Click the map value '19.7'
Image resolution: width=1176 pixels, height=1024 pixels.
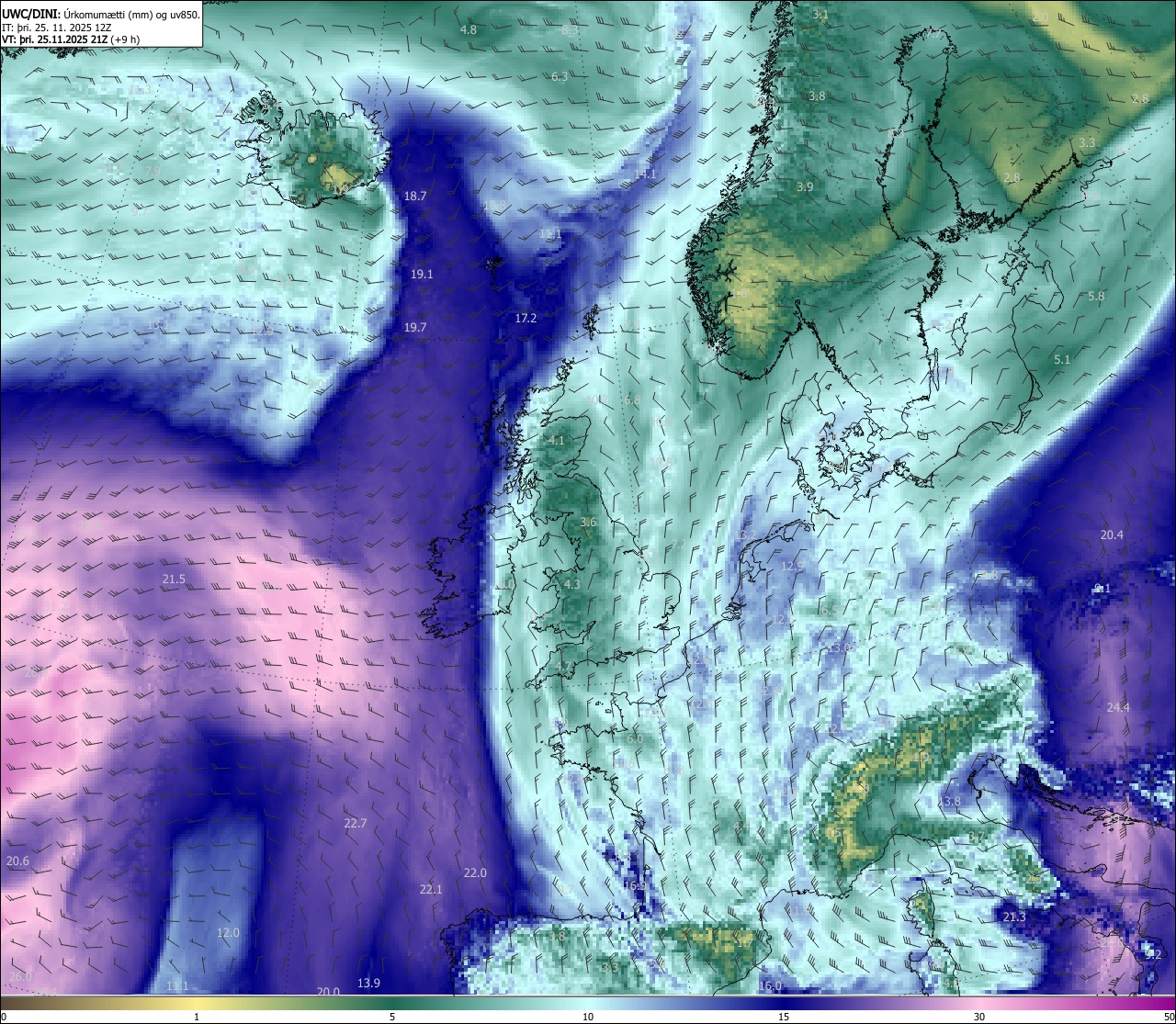click(415, 327)
